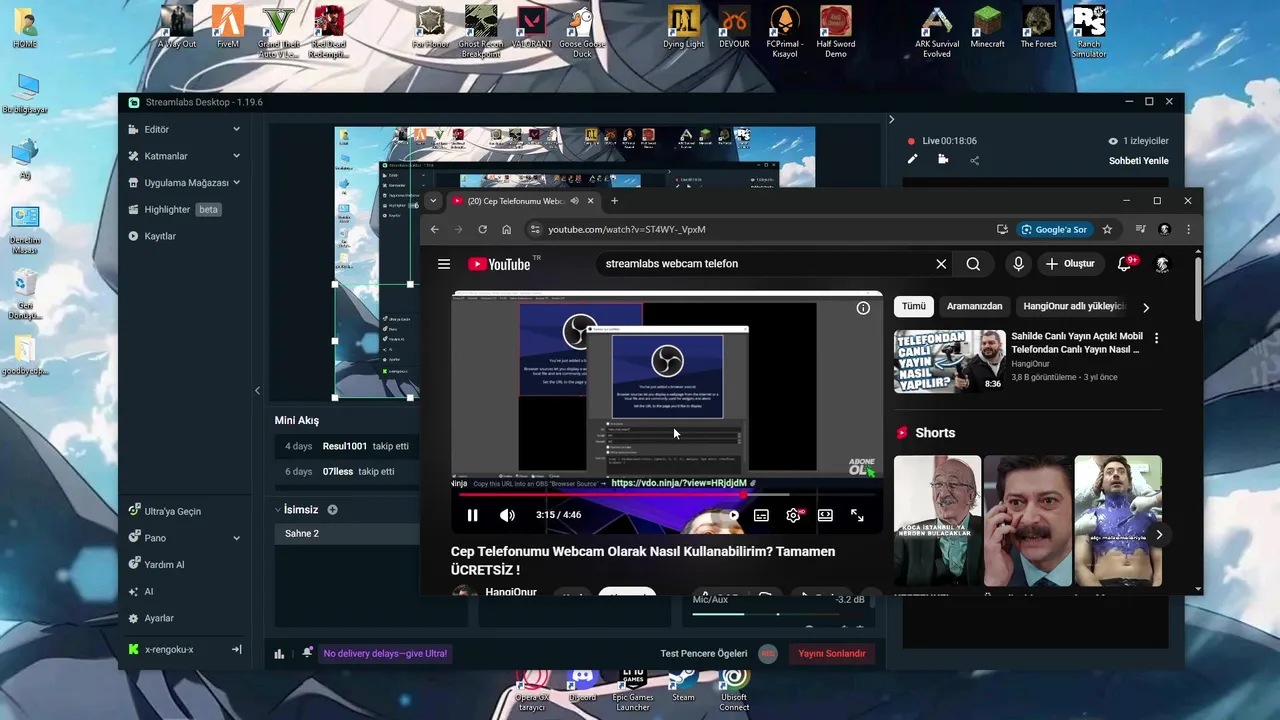Open Steam from the desktop shortcuts
This screenshot has height=720, width=1280.
683,687
